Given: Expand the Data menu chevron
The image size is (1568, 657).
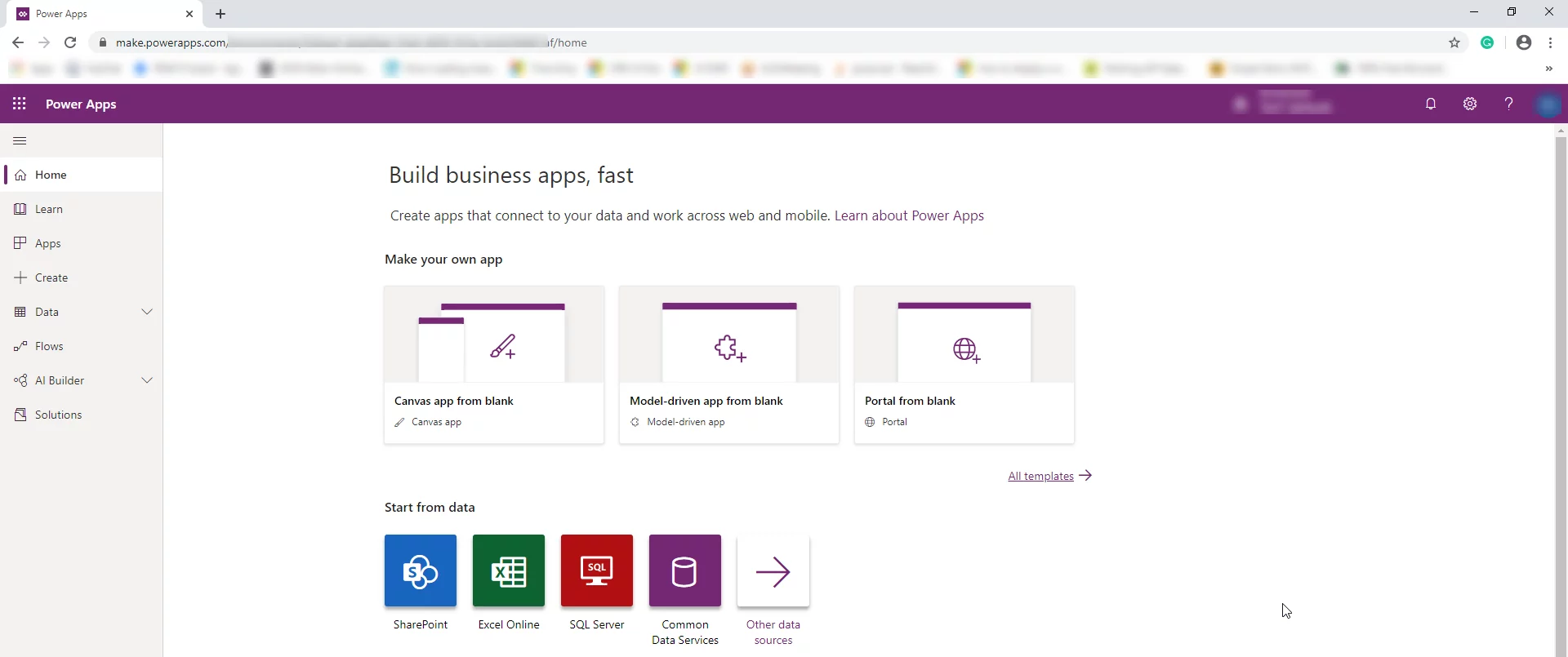Looking at the screenshot, I should point(147,312).
